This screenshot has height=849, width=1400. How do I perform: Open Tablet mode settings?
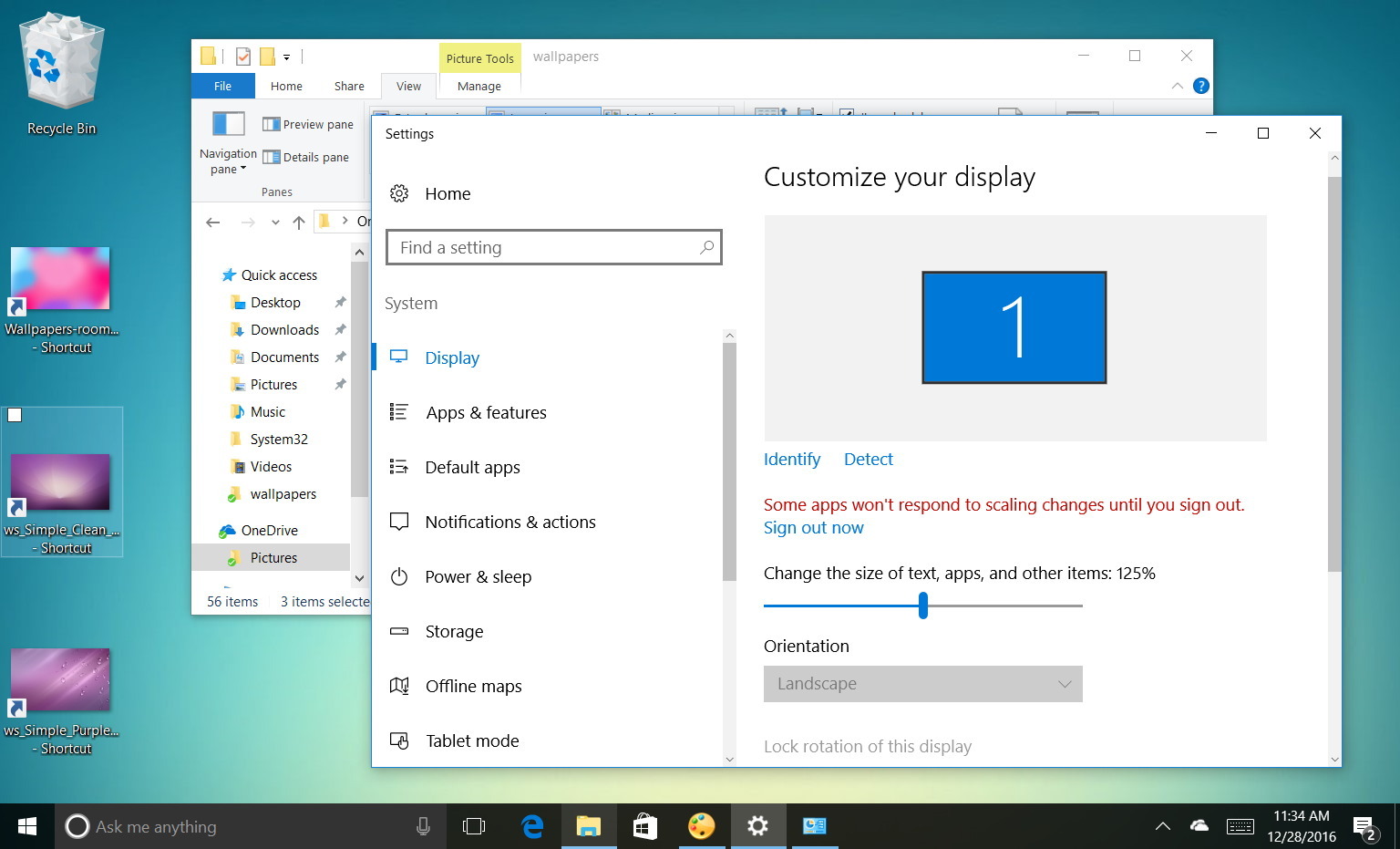tap(471, 740)
